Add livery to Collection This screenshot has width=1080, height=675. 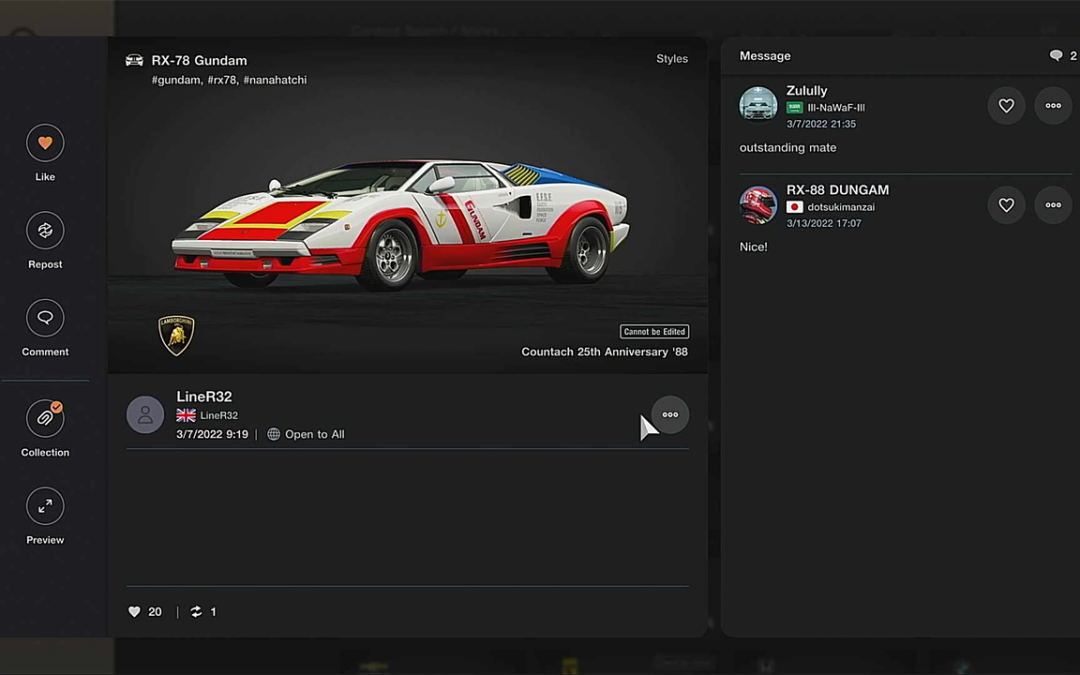[45, 419]
